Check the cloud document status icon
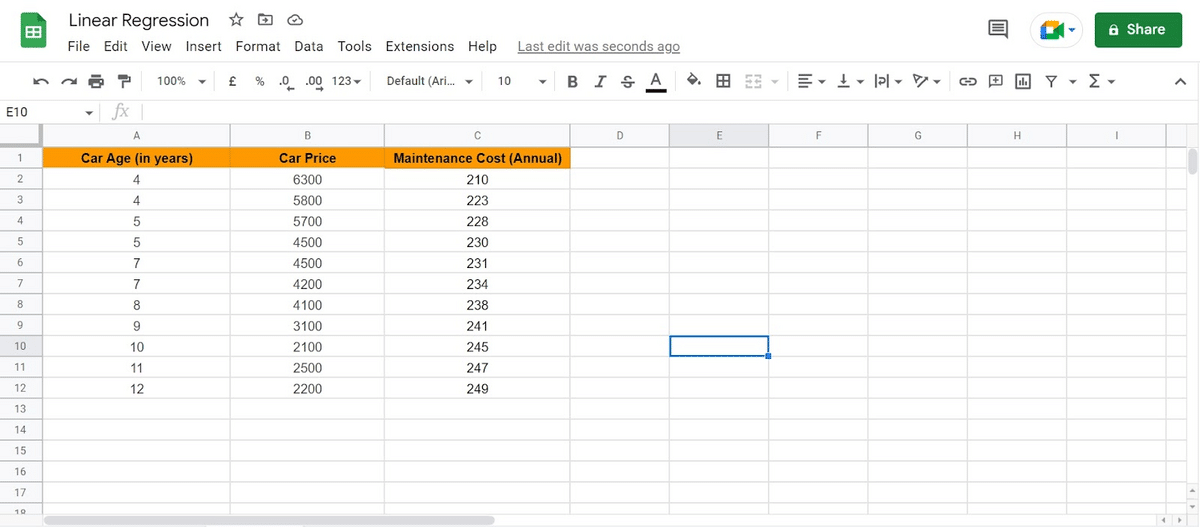Screen dimensions: 1200x527 [x=295, y=20]
